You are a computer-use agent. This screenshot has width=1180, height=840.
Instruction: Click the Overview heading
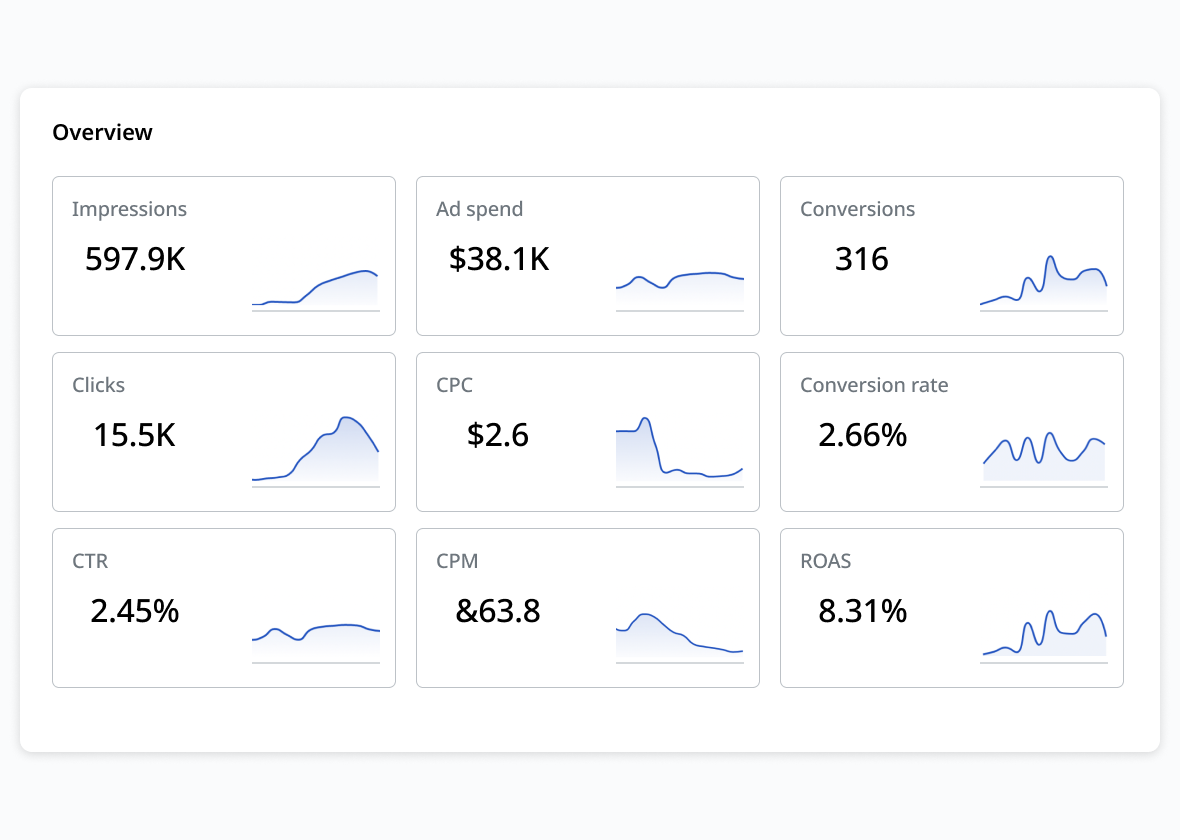coord(102,131)
